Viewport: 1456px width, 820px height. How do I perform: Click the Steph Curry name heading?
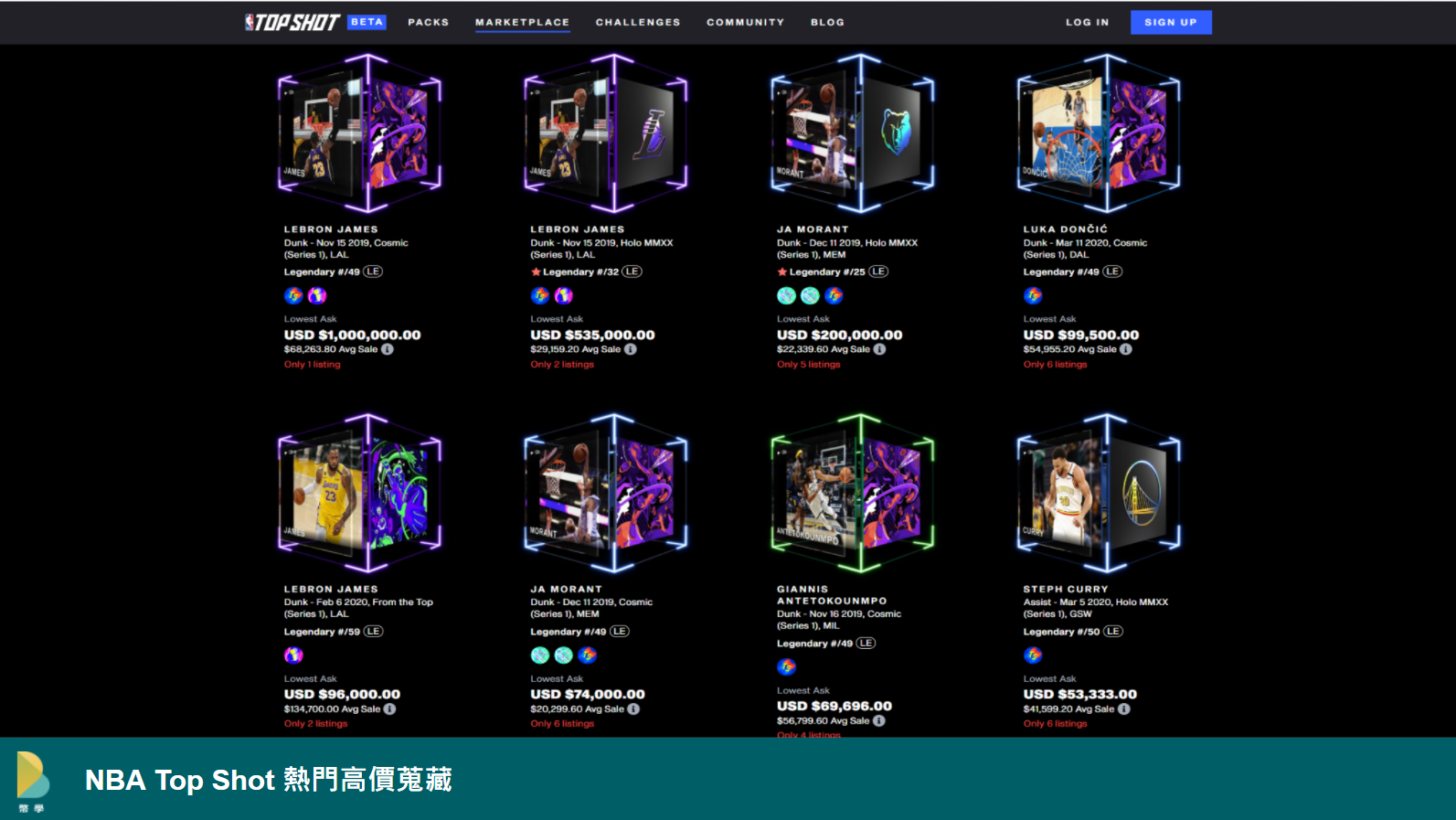click(x=1066, y=590)
